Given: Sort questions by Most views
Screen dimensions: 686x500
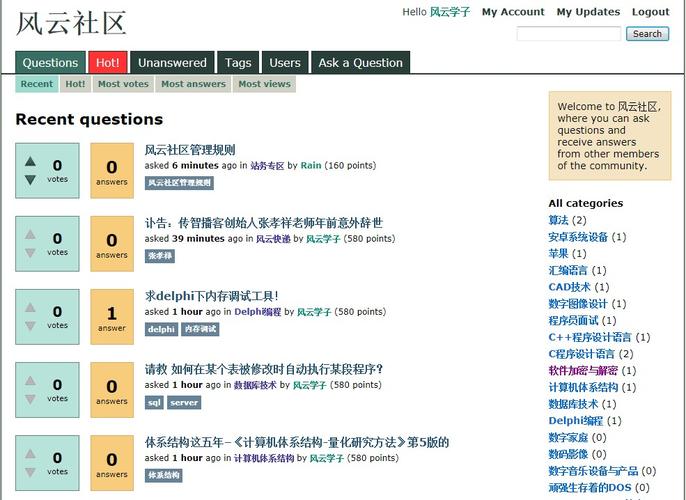Looking at the screenshot, I should (x=264, y=84).
